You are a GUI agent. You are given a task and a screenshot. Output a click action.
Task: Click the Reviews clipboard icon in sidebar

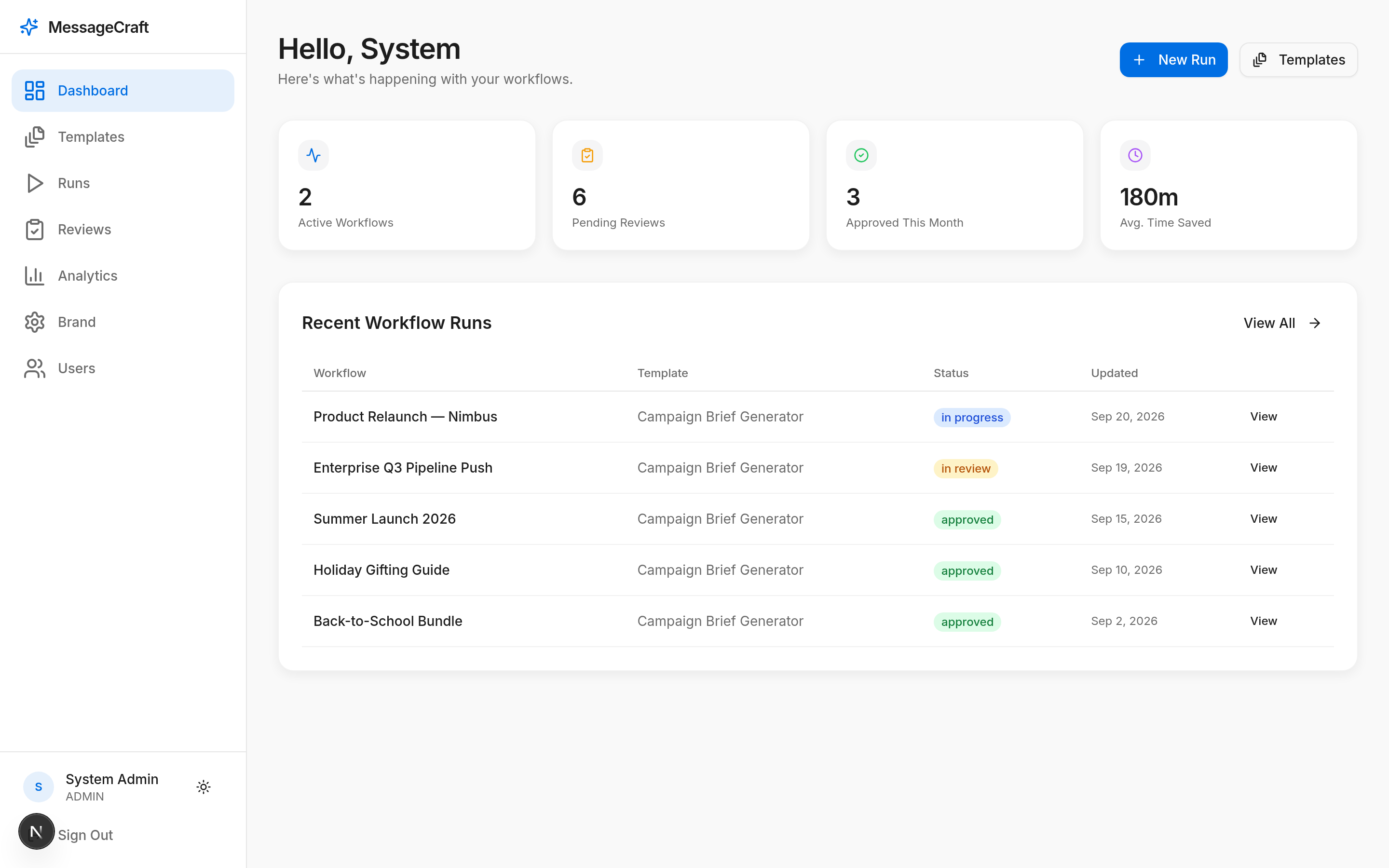tap(34, 230)
